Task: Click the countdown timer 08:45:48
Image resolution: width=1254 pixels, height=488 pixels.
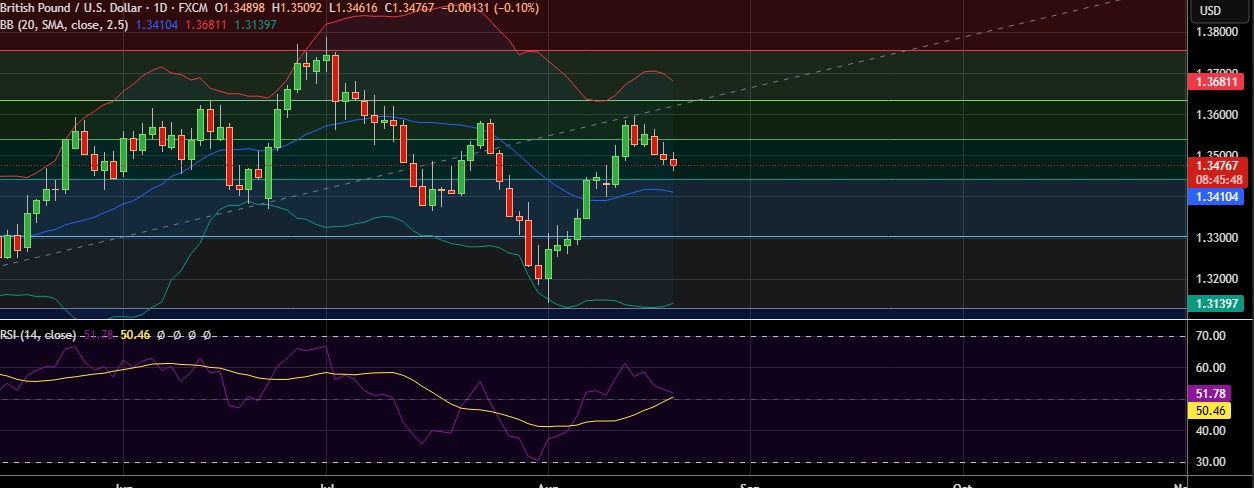Action: click(1217, 180)
